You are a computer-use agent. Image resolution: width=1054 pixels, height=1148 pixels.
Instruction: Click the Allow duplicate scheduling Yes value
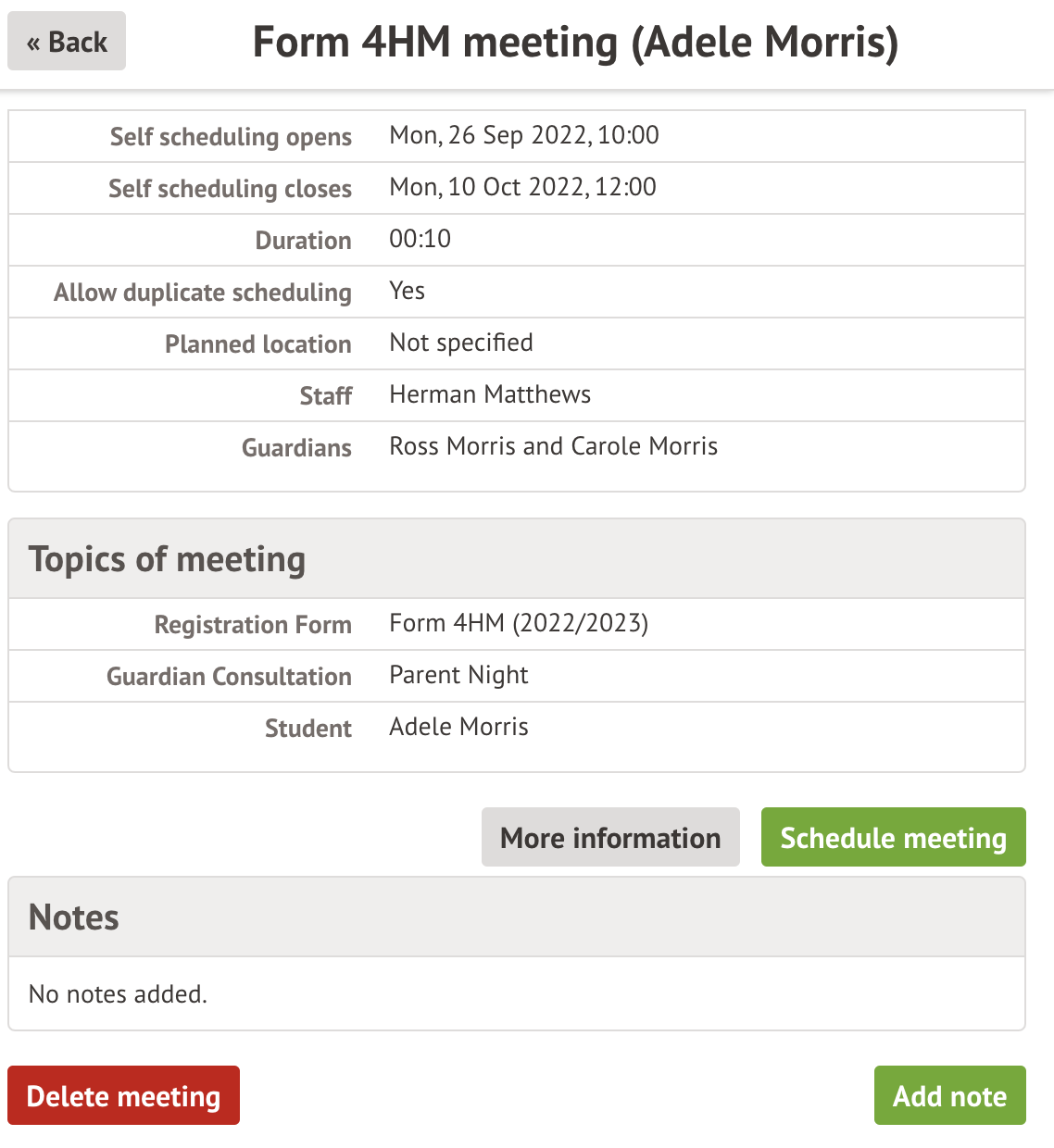407,291
